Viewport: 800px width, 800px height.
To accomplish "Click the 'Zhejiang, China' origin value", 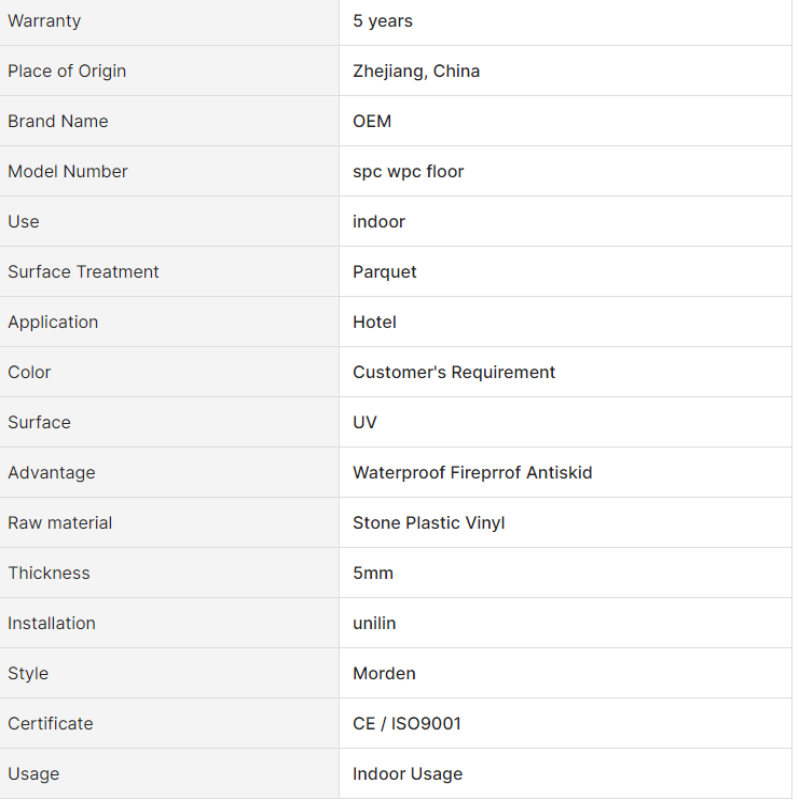I will (x=416, y=71).
